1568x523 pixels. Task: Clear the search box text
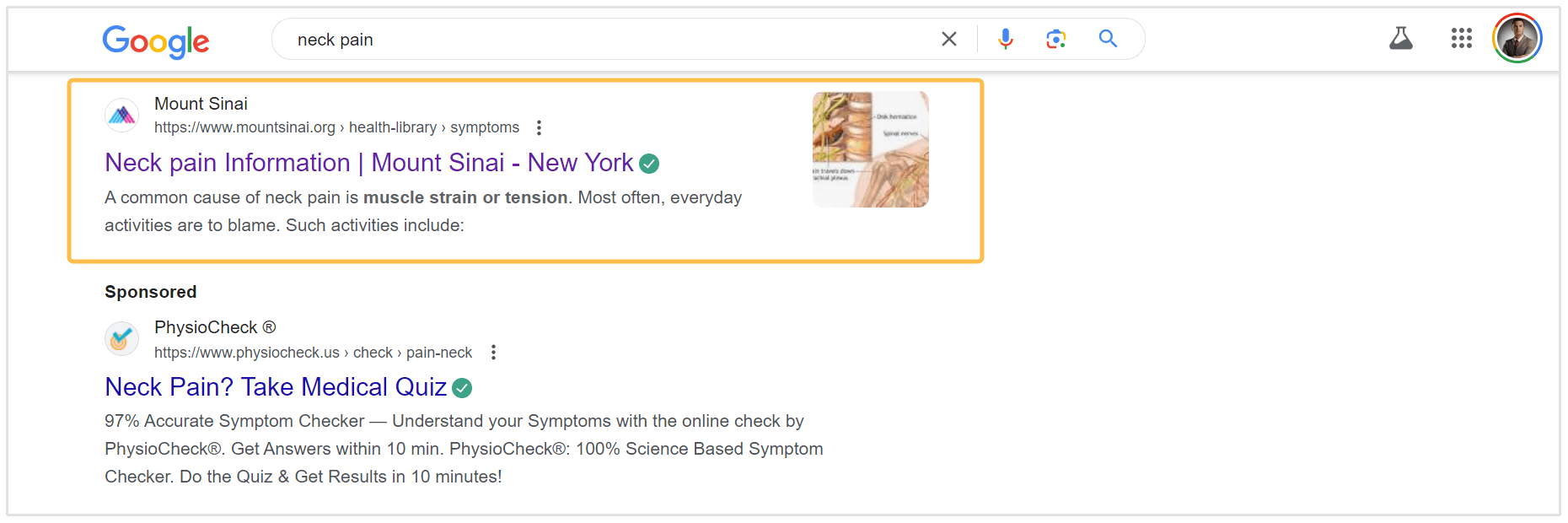click(x=948, y=39)
